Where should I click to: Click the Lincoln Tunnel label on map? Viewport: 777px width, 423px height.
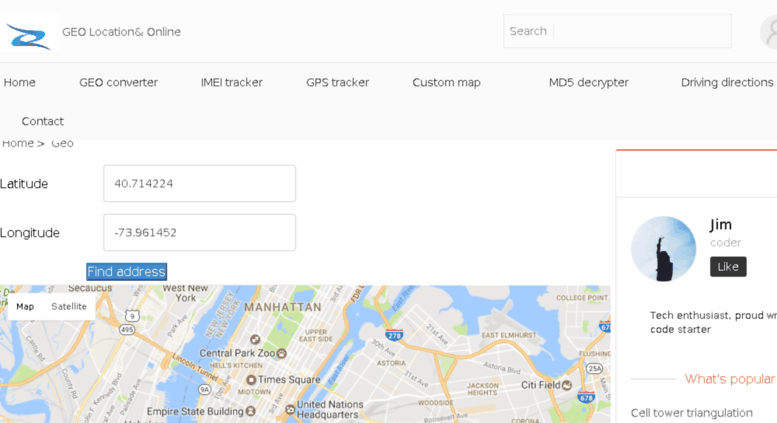(196, 367)
